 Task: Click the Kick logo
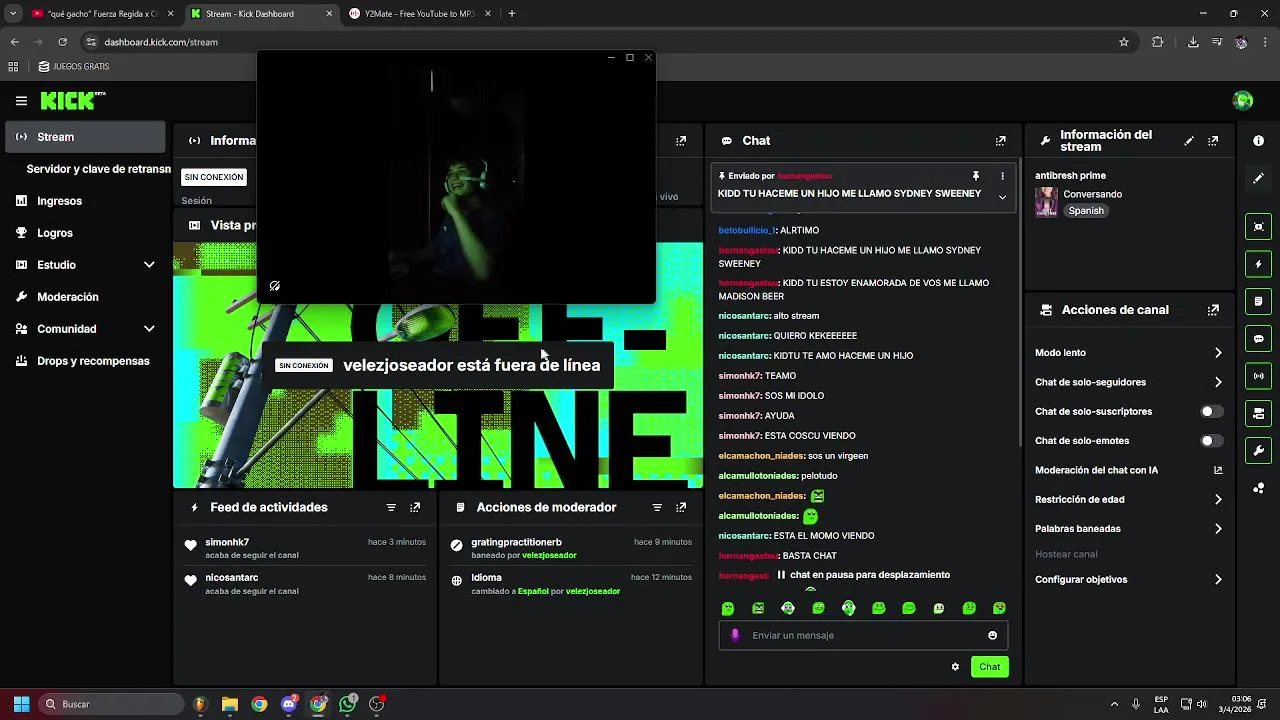point(73,100)
